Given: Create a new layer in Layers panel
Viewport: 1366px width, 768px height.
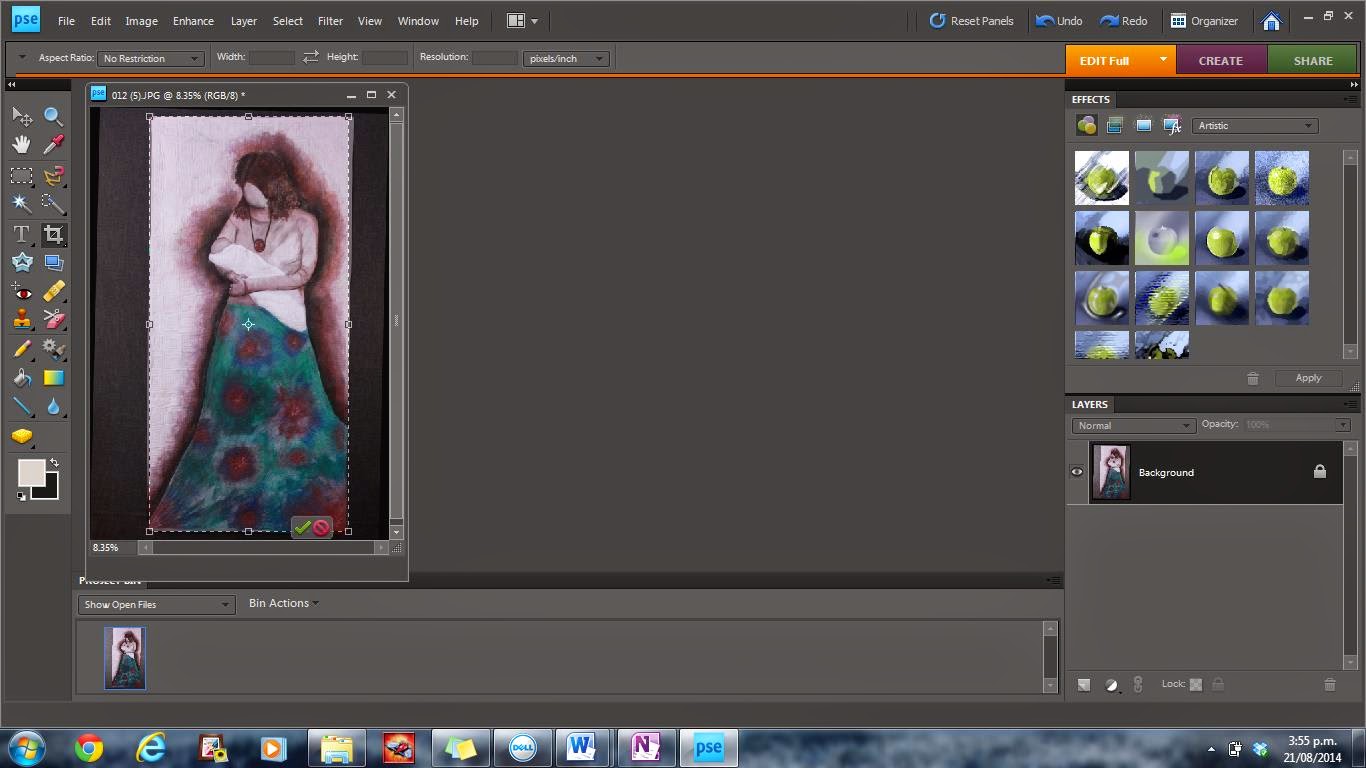Looking at the screenshot, I should click(x=1084, y=685).
